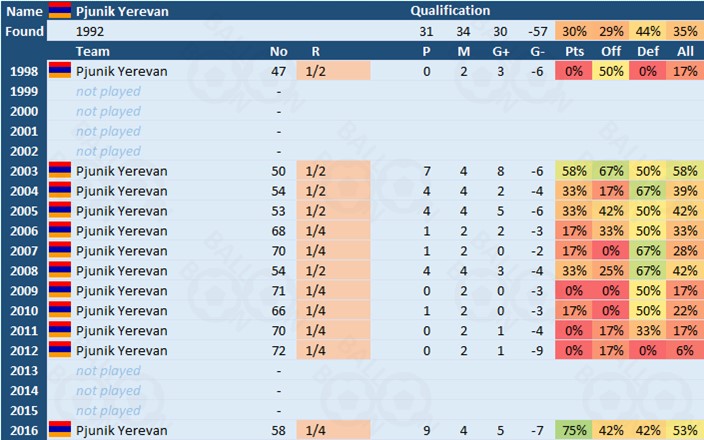Click the Armenian flag beside the header club name

60,11
